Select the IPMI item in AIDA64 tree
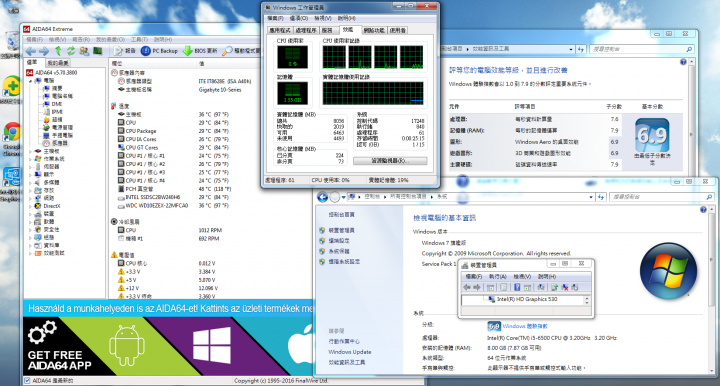The width and height of the screenshot is (720, 386). (53, 112)
